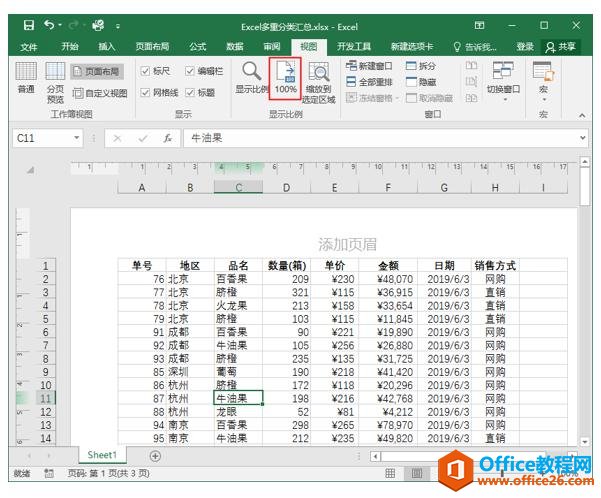Click vertical scrollbar down arrow
The height and width of the screenshot is (498, 601).
[x=584, y=442]
